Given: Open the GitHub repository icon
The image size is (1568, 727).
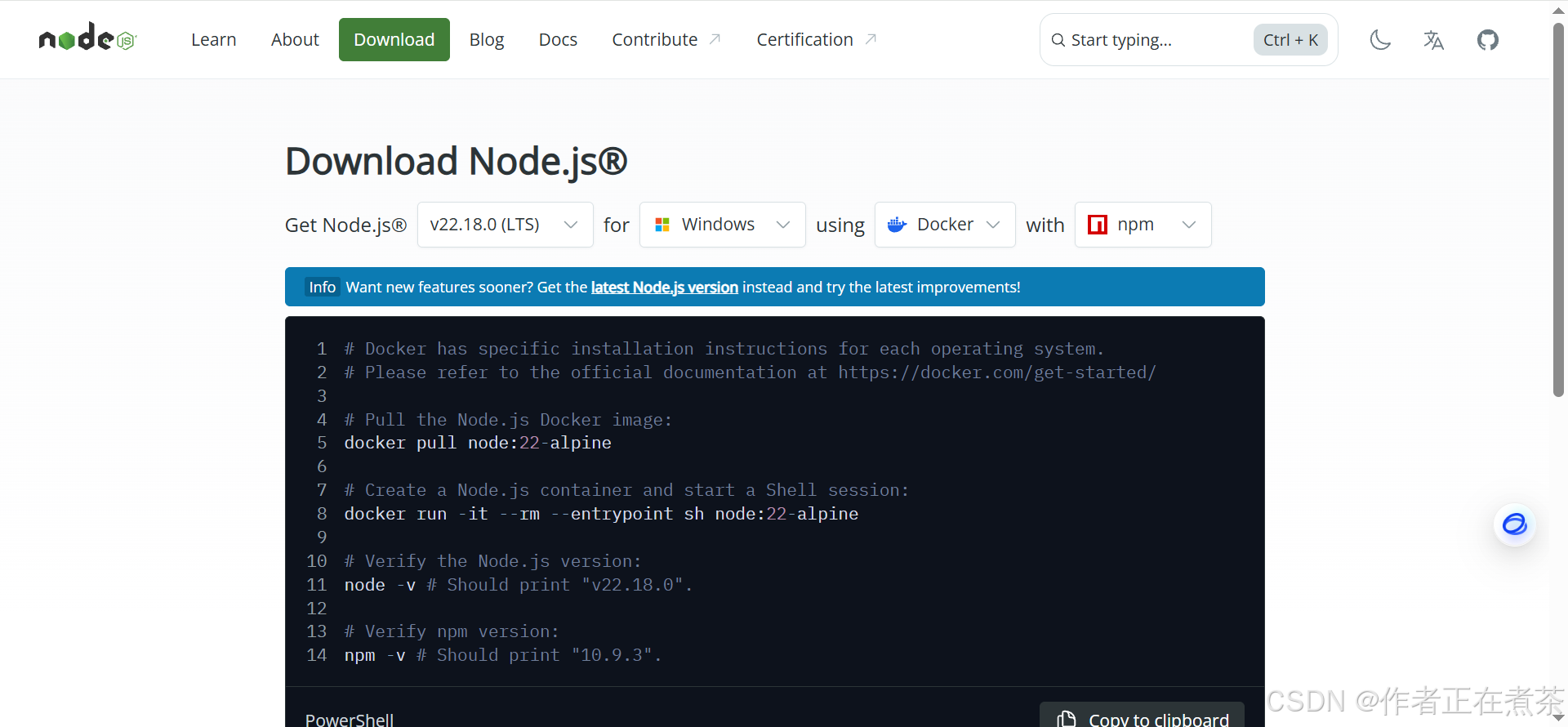Looking at the screenshot, I should [1488, 40].
